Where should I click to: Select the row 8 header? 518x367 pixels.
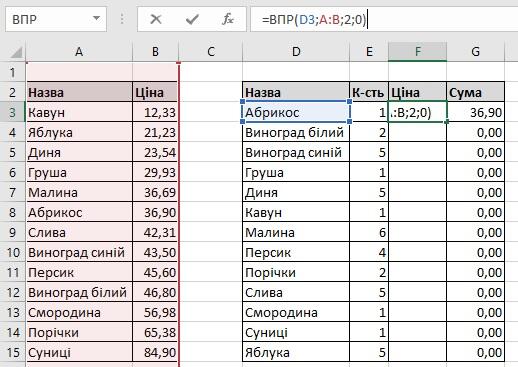pos(13,212)
